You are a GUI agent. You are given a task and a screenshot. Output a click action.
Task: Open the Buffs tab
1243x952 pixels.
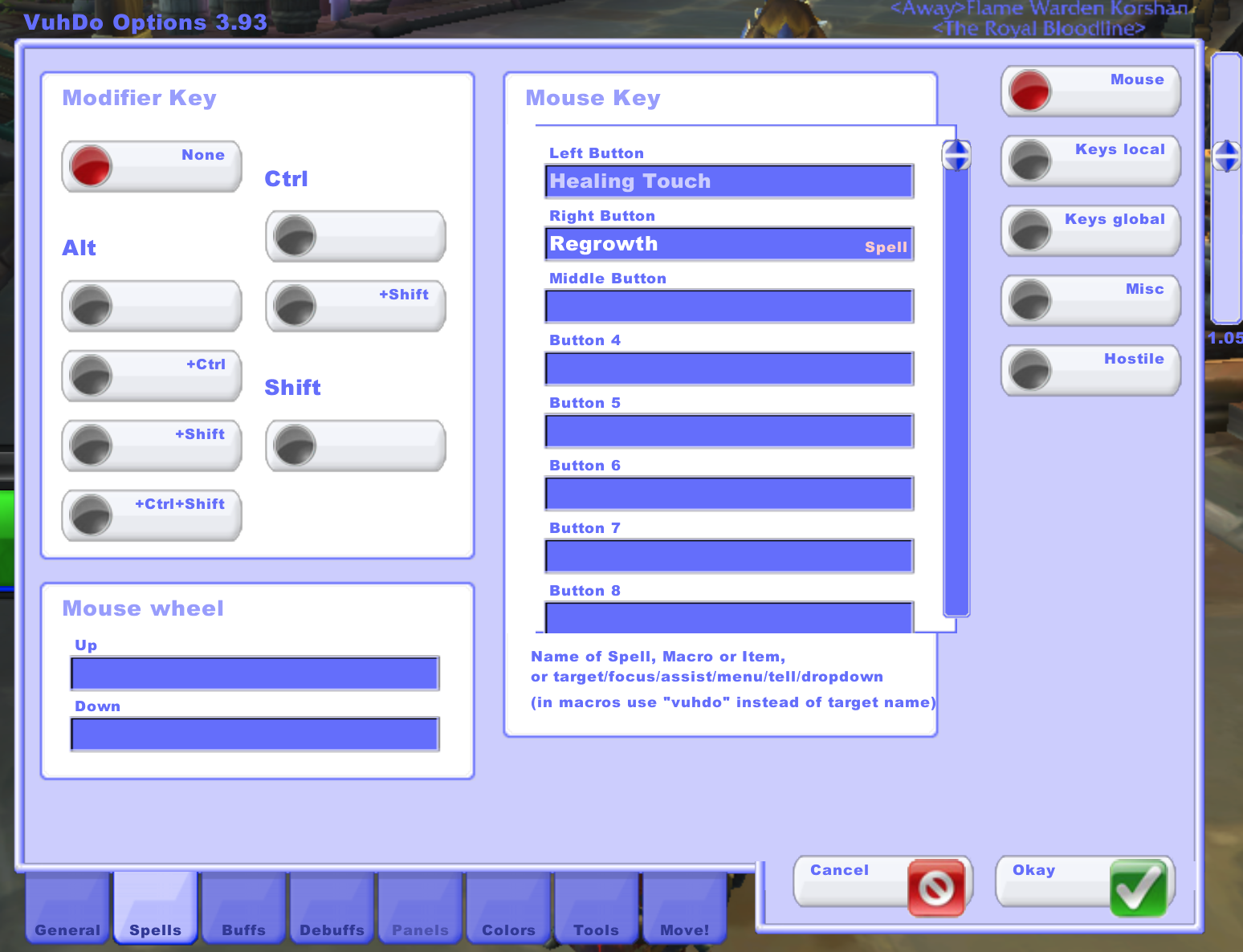click(x=243, y=930)
